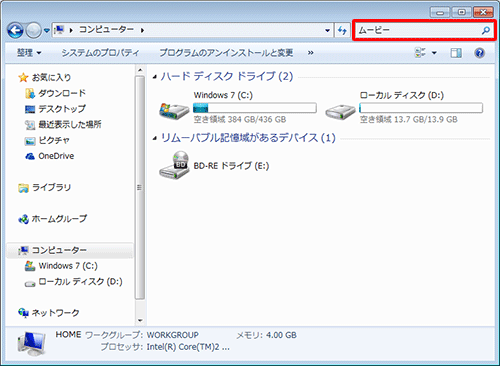Open the view options dropdown arrow
500x366 pixels.
click(434, 53)
